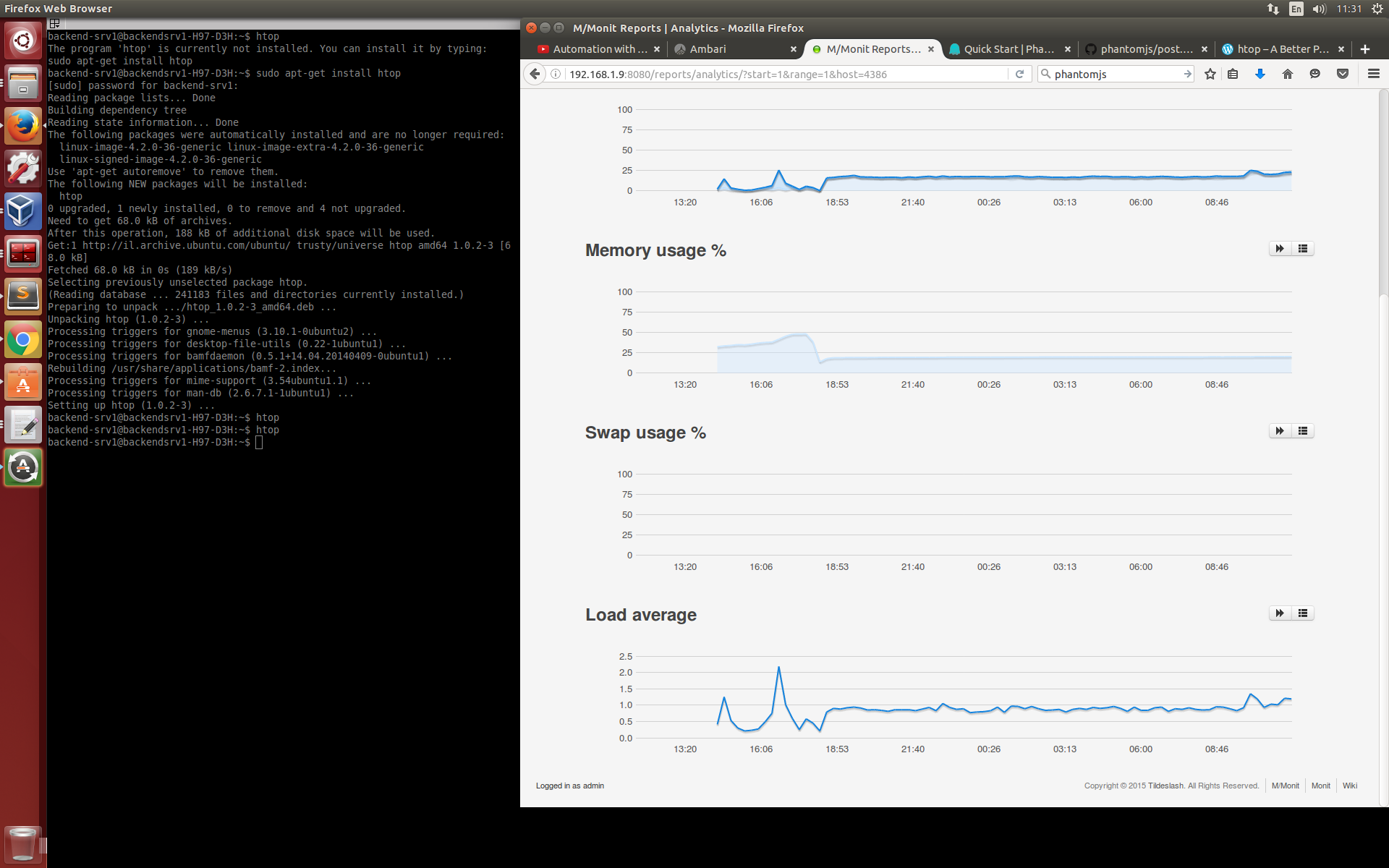This screenshot has width=1389, height=868.
Task: Open the Firefox hamburger menu
Action: (x=1374, y=74)
